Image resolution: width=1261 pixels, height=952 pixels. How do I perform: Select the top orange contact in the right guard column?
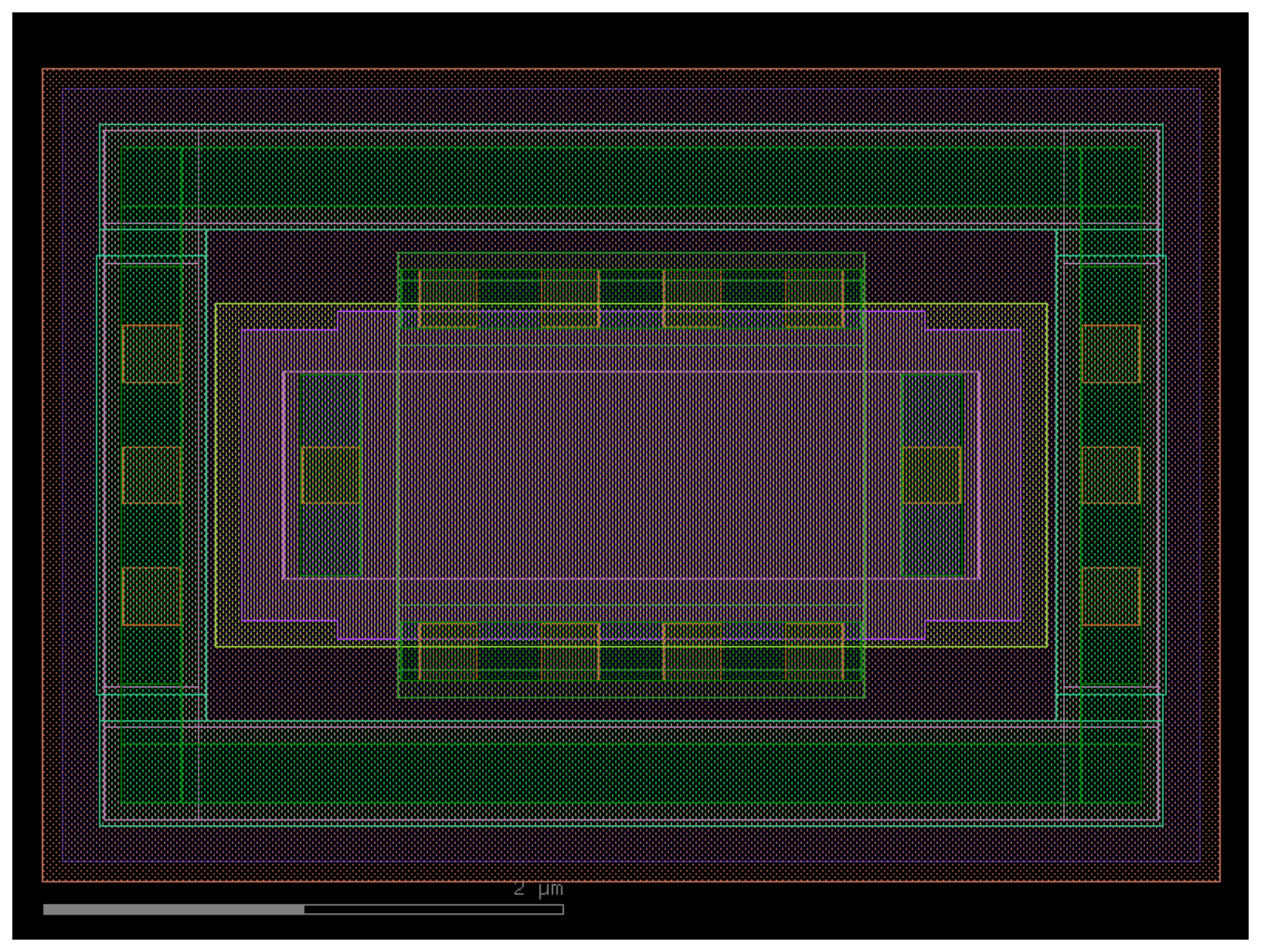(x=1110, y=354)
